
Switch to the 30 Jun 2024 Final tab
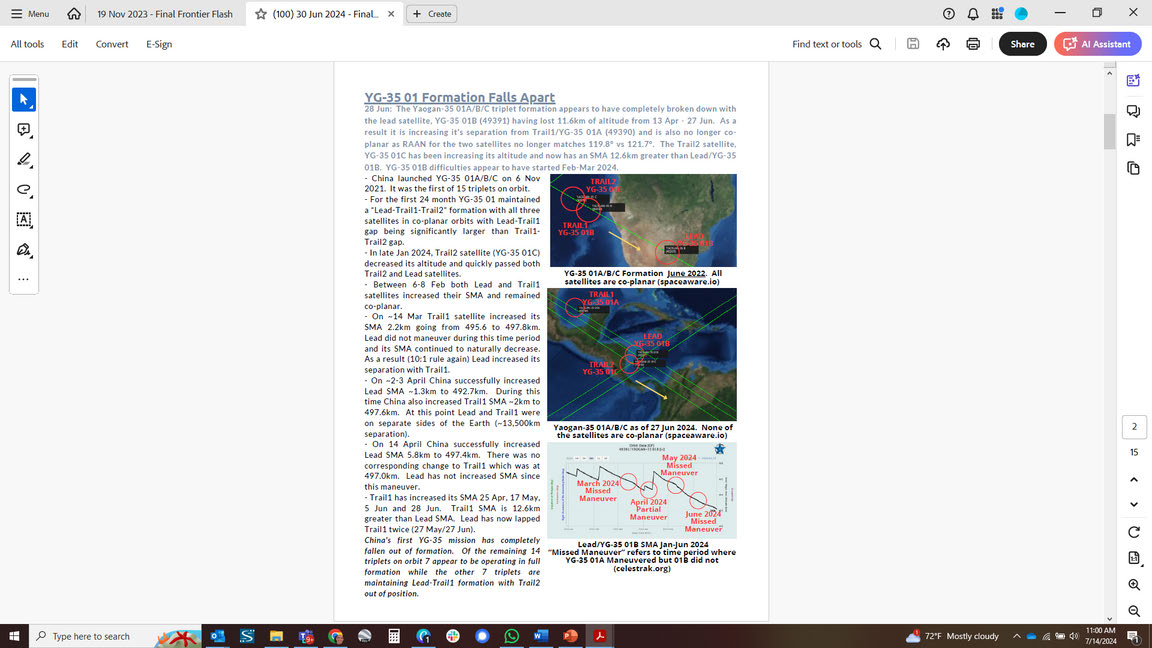(325, 14)
